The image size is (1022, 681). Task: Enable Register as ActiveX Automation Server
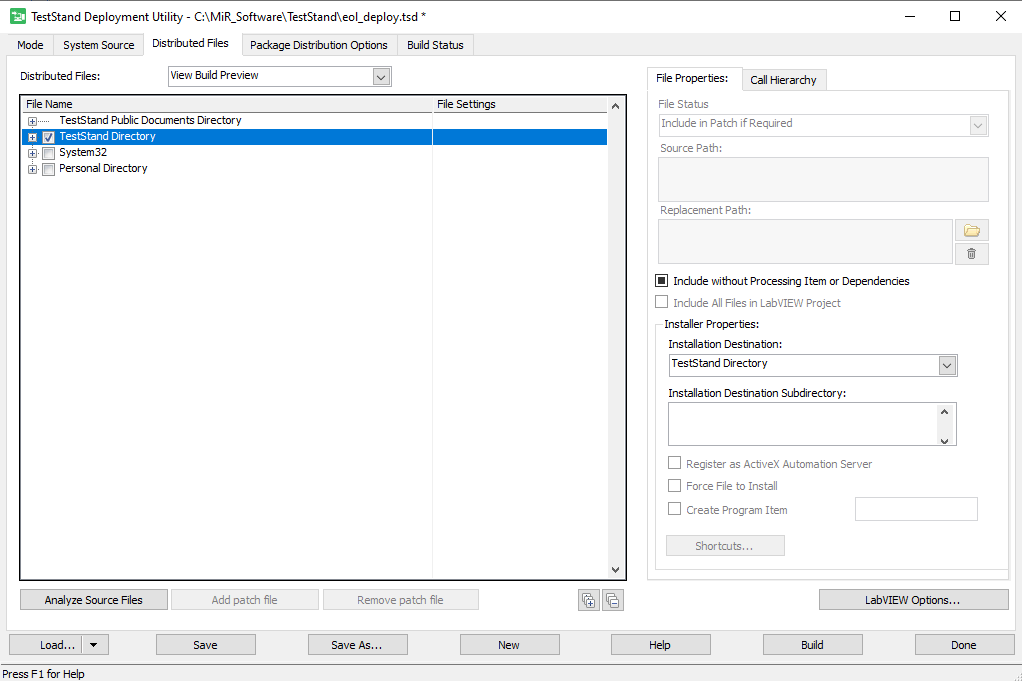coord(675,463)
